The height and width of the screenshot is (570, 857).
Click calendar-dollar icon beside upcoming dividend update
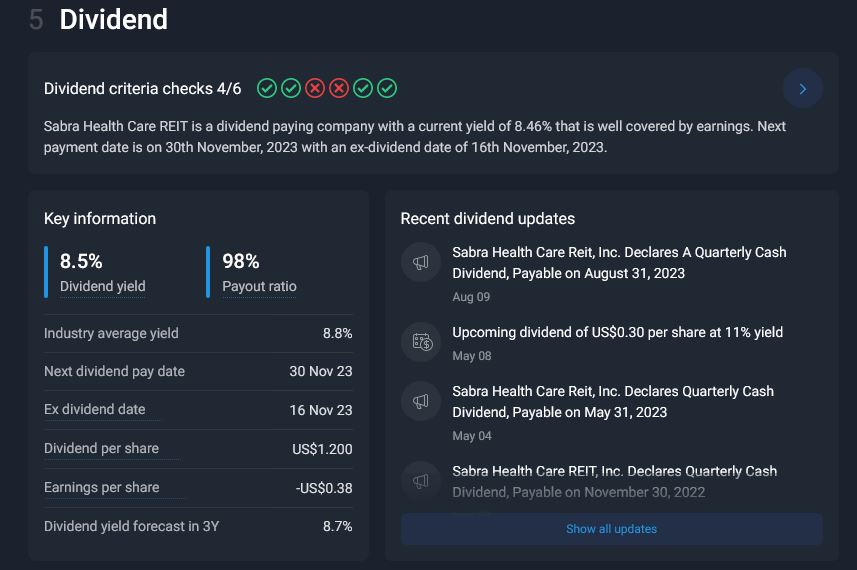420,342
